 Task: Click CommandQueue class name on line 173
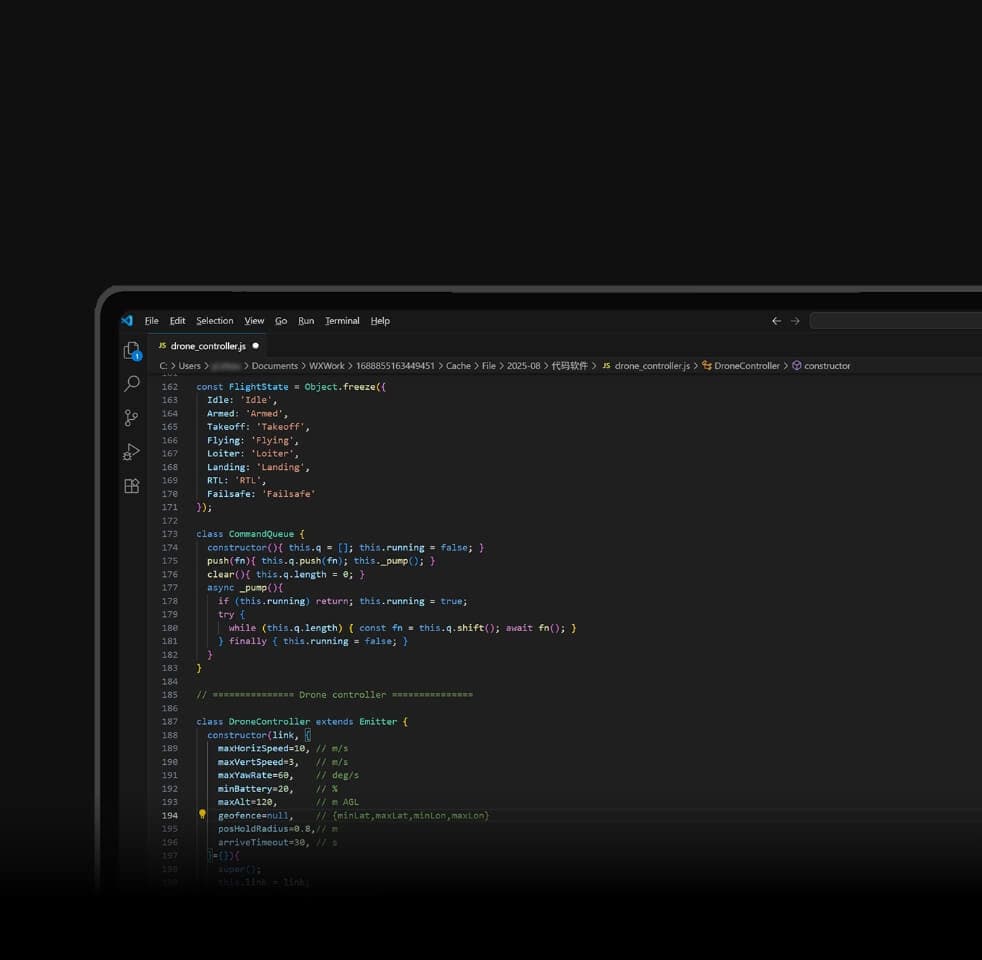click(261, 534)
